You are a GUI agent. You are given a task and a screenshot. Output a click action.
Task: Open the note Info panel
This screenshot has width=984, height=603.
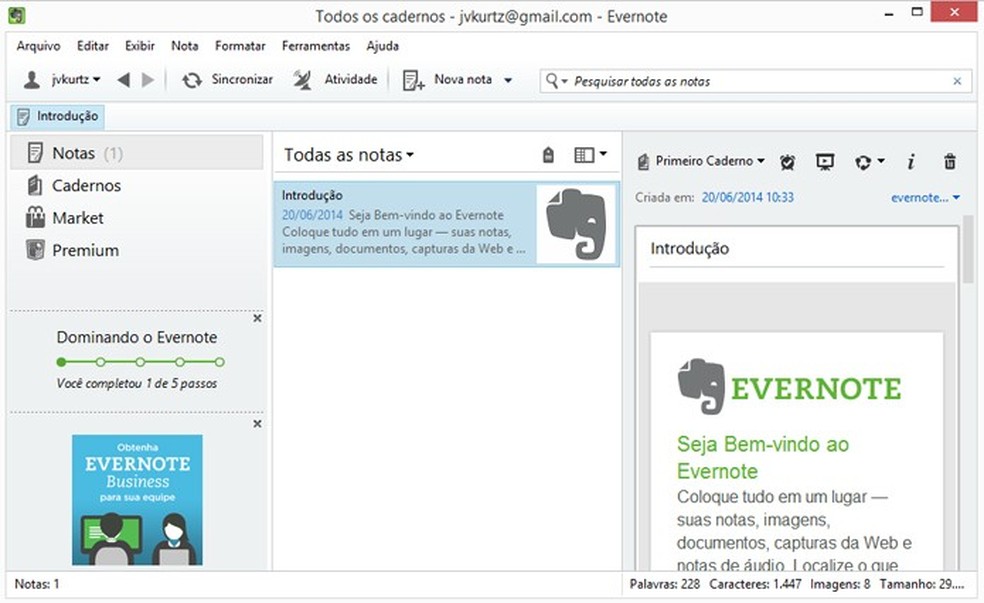click(x=911, y=161)
